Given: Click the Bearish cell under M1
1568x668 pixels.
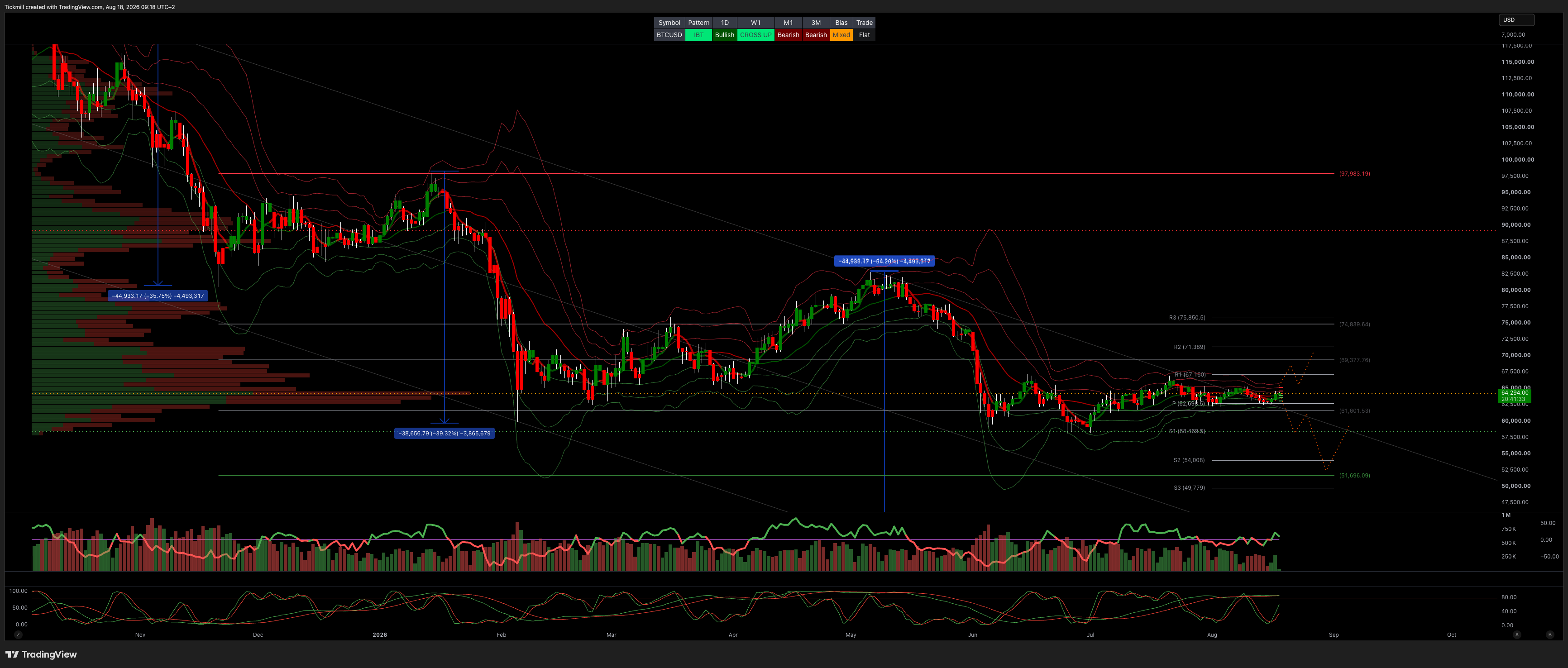Looking at the screenshot, I should tap(788, 35).
